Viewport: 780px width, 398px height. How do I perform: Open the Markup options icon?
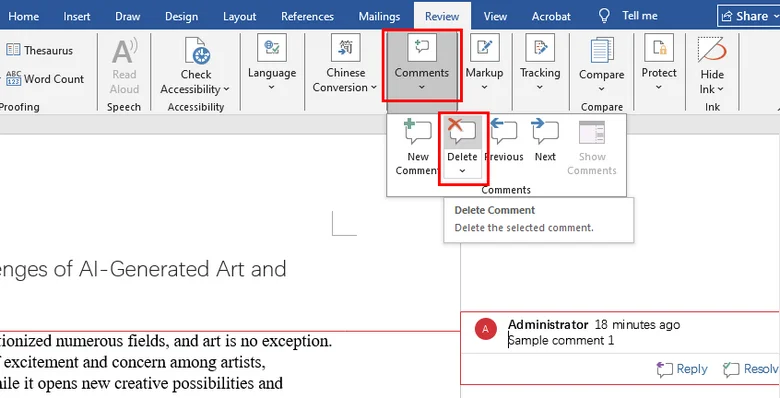click(485, 48)
